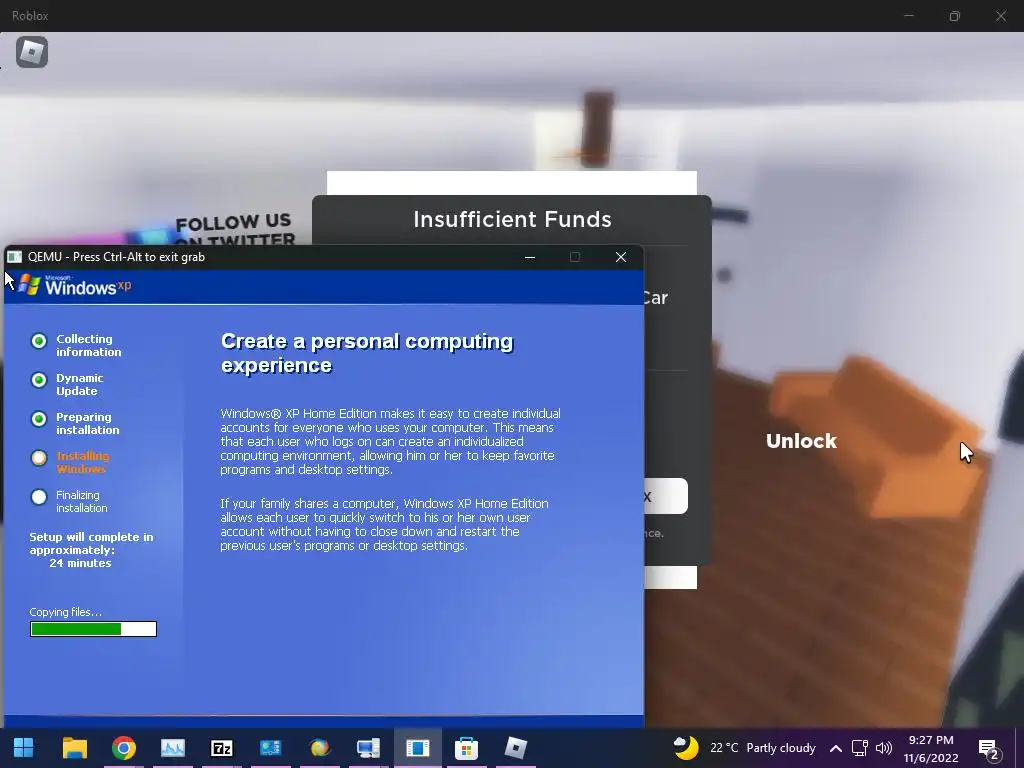Open the weather widget moon icon
The width and height of the screenshot is (1024, 768).
[686, 748]
